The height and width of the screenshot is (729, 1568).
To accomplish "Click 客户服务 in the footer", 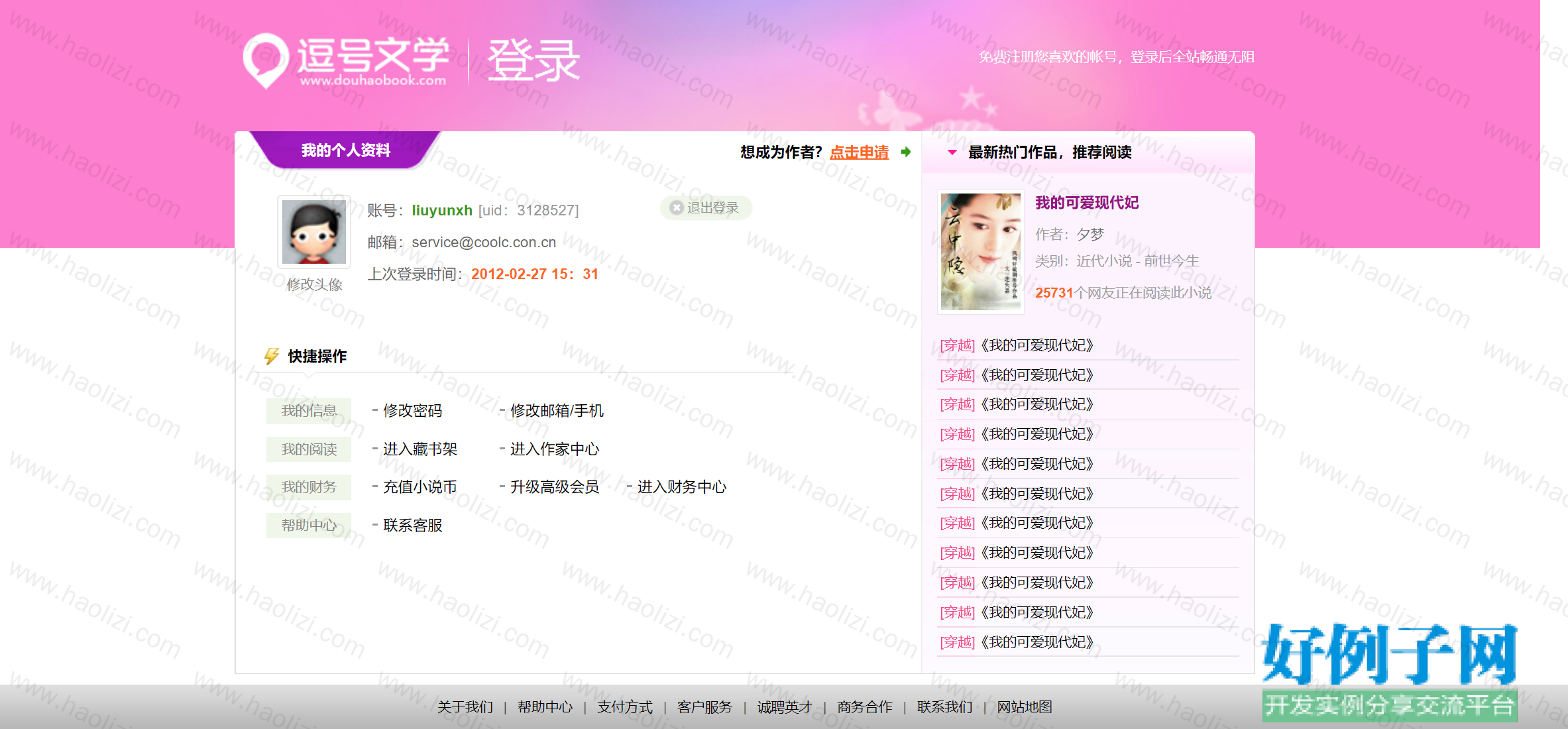I will pos(705,707).
